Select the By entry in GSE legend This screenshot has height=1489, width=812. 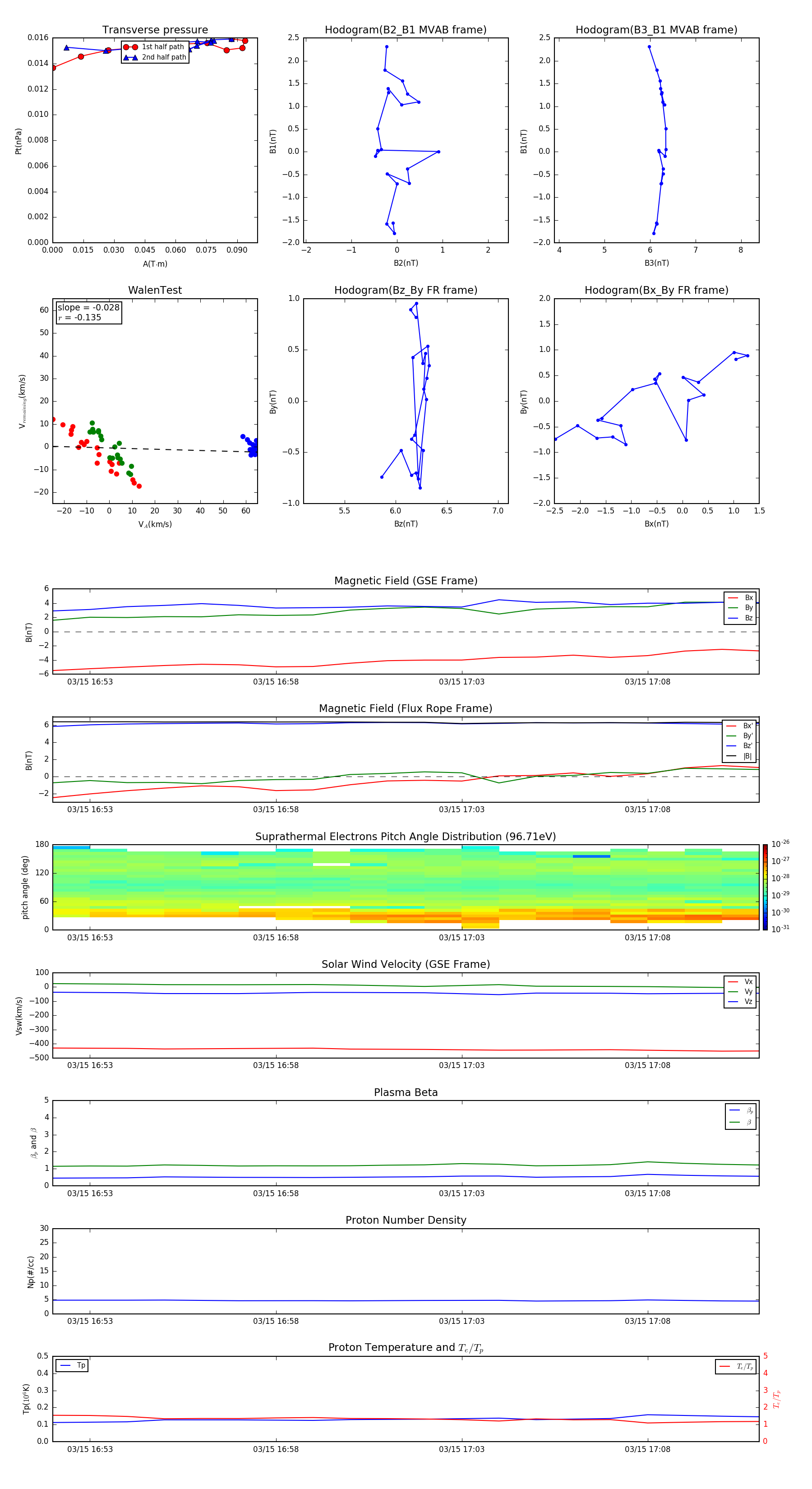pos(740,608)
